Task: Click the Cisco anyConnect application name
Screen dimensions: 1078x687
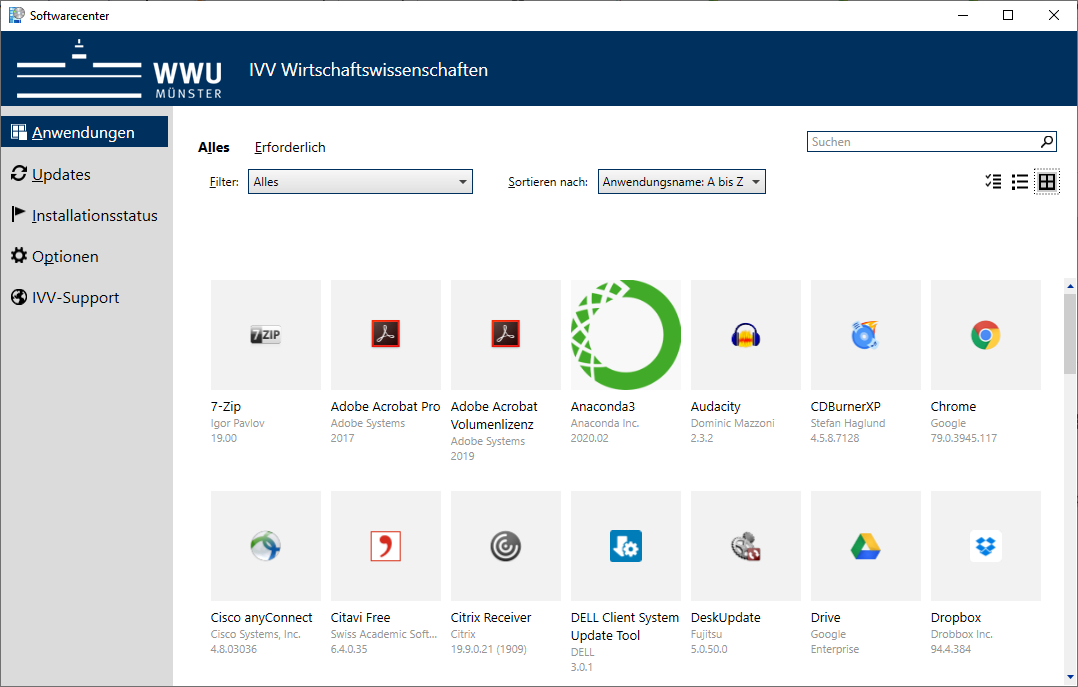Action: pyautogui.click(x=261, y=618)
